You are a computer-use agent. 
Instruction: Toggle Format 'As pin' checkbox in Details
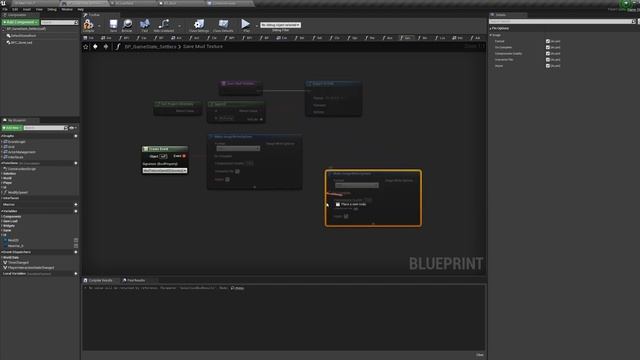(x=548, y=41)
